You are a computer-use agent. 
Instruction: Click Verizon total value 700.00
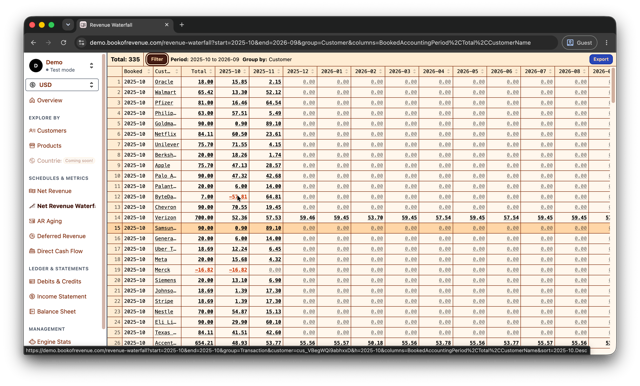[204, 218]
